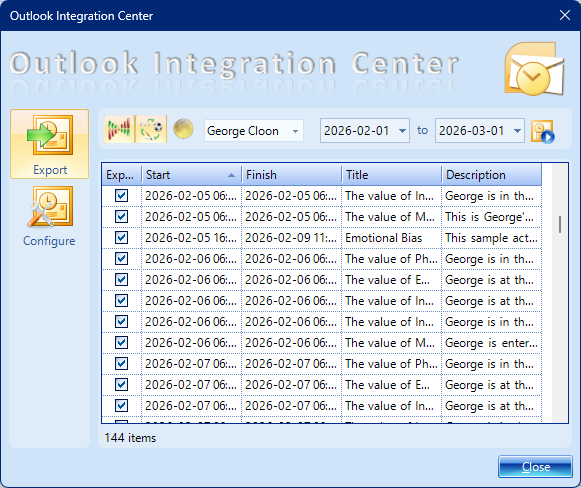Select the This is George'... description cell

pyautogui.click(x=491, y=216)
